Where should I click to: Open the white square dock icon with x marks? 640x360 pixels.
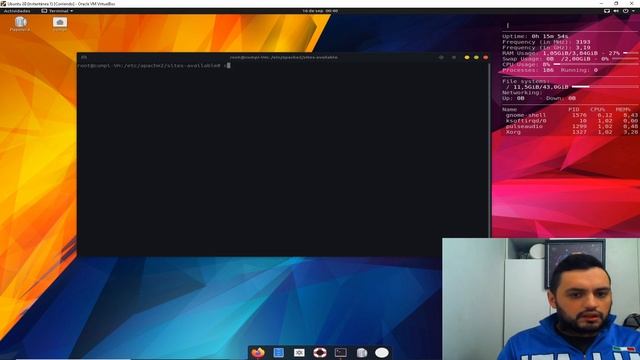[x=299, y=352]
